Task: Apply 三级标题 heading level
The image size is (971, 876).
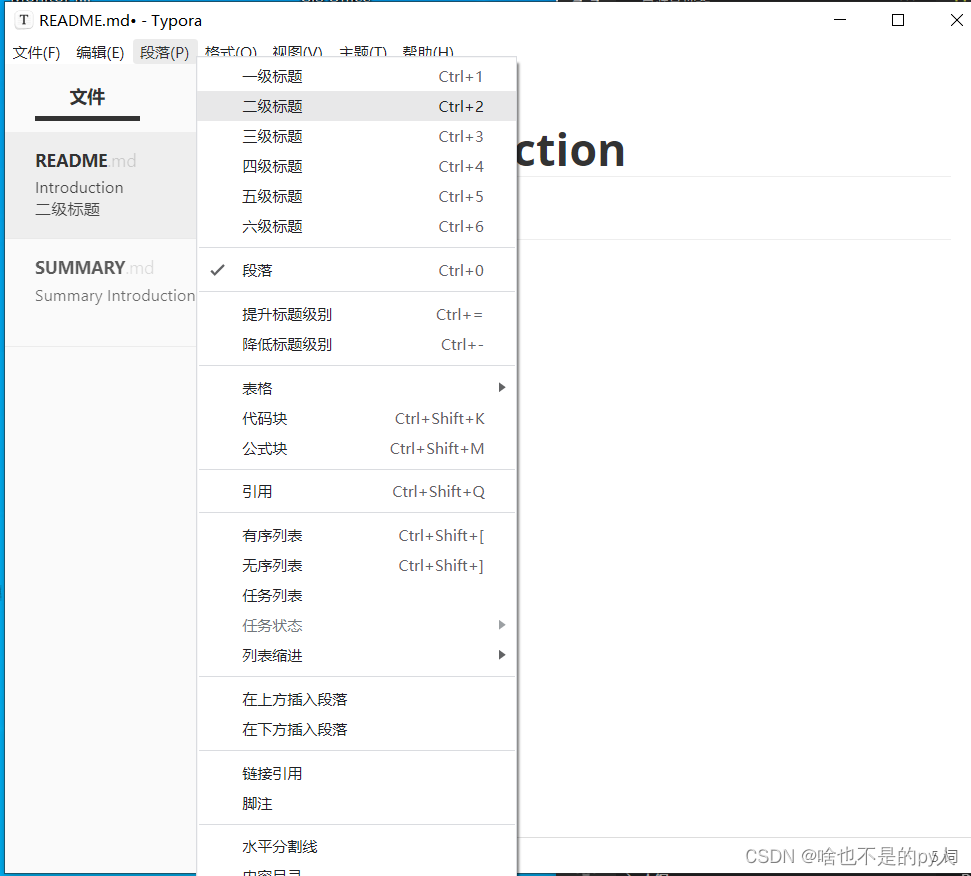Action: 272,136
